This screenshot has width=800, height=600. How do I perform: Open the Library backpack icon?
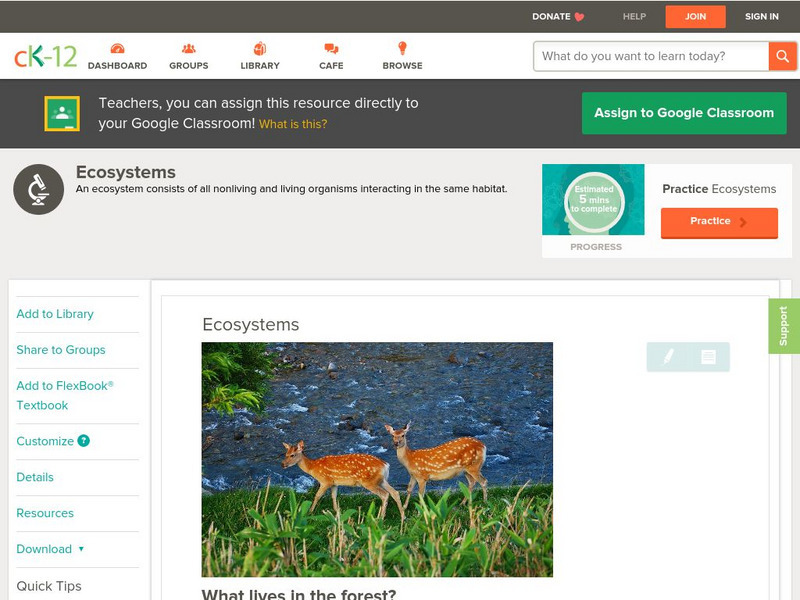click(260, 48)
